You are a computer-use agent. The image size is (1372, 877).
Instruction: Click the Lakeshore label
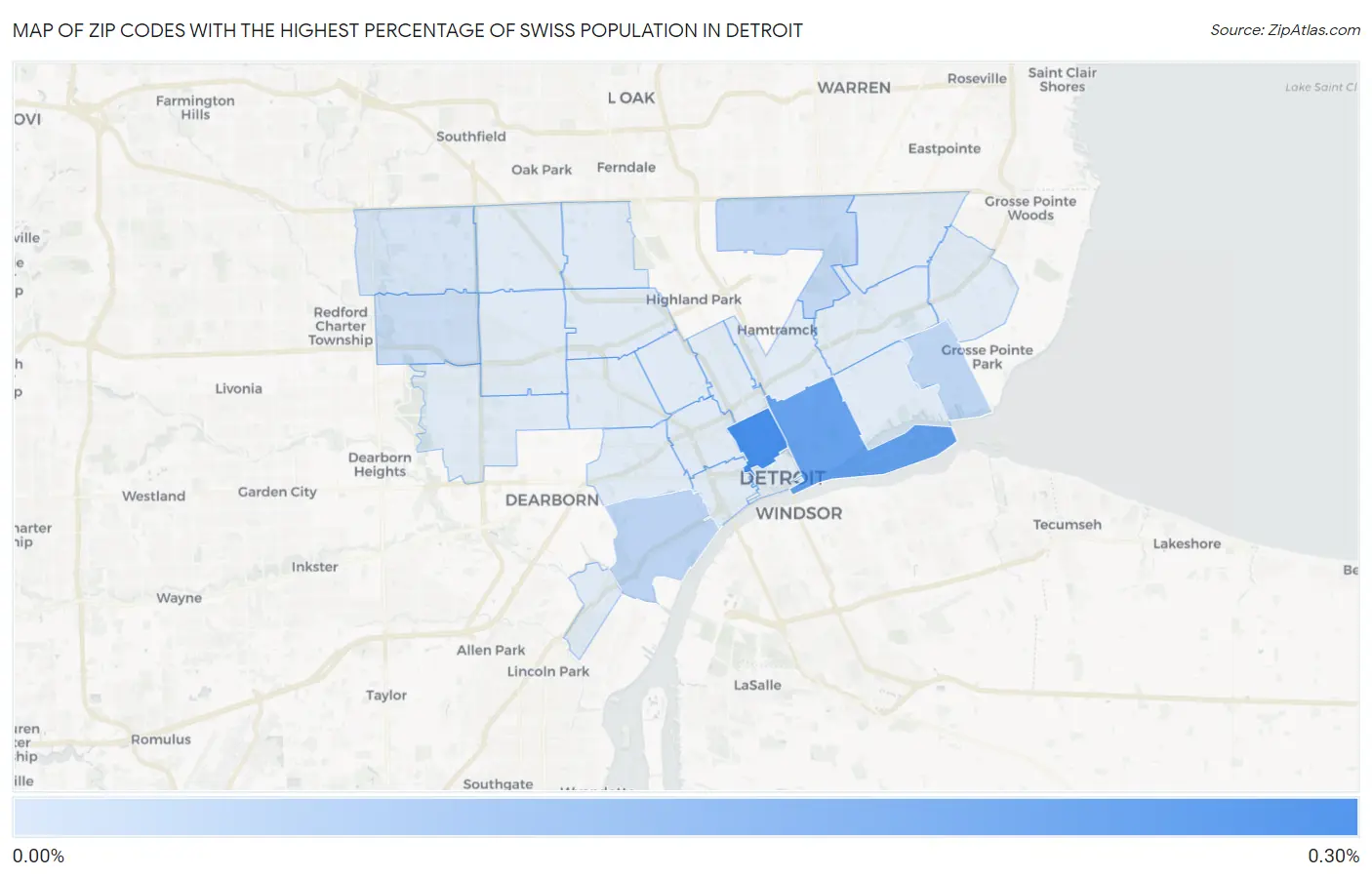pyautogui.click(x=1187, y=544)
